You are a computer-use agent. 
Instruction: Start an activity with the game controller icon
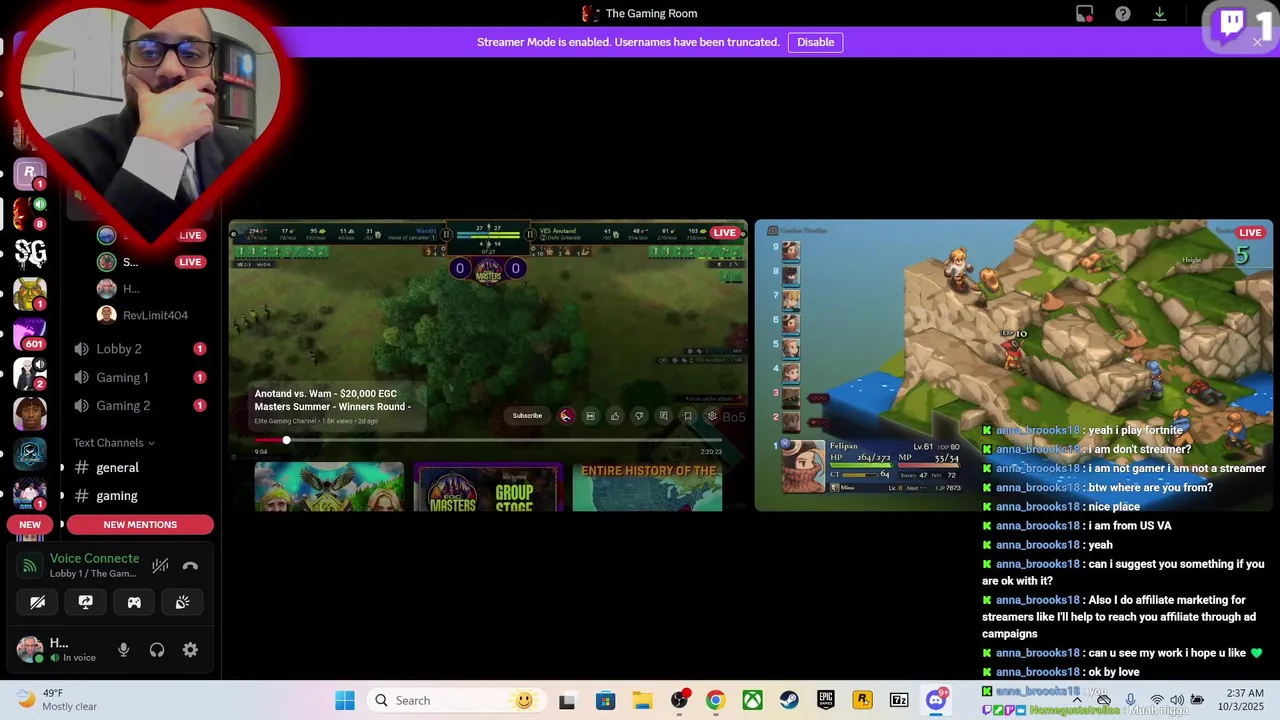(x=134, y=602)
